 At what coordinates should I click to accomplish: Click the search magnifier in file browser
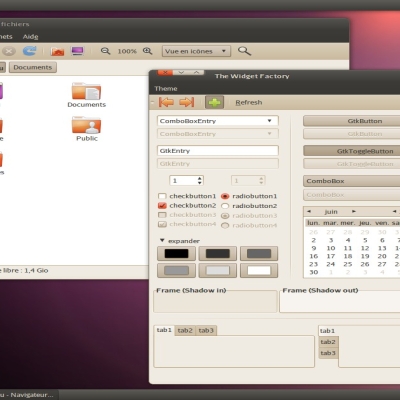tap(244, 51)
